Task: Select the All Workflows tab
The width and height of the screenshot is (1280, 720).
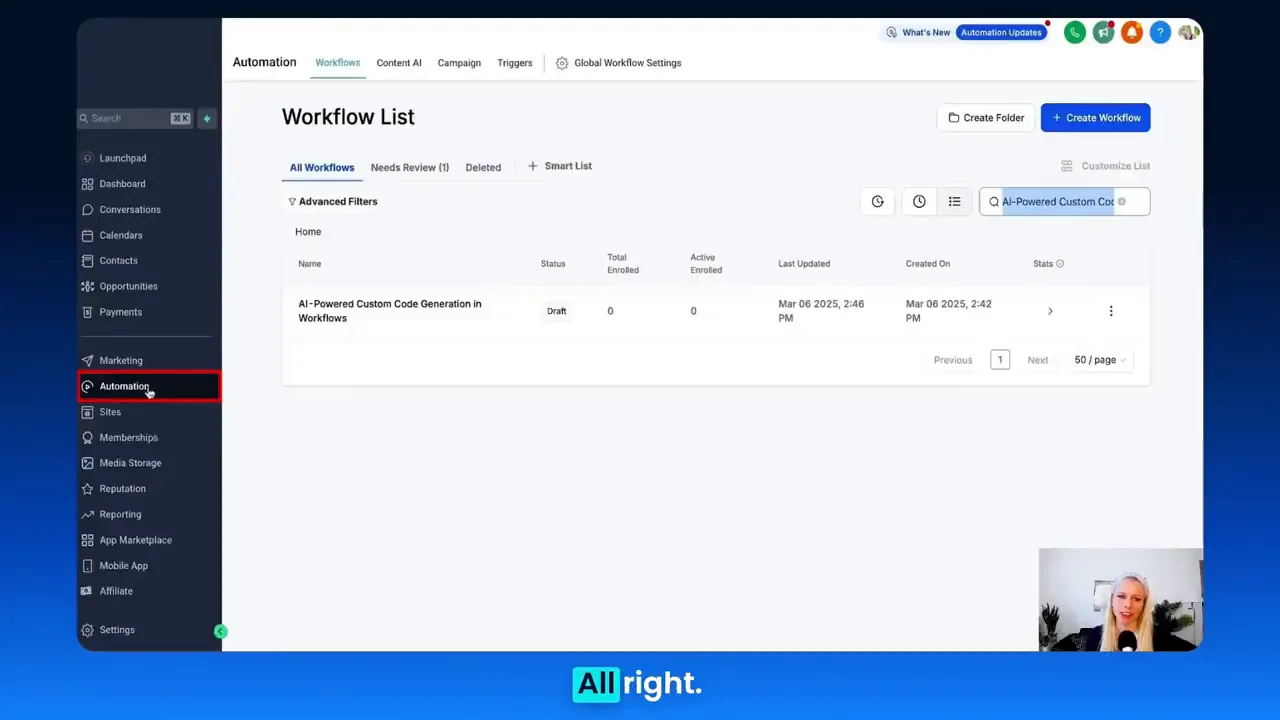Action: pos(322,167)
